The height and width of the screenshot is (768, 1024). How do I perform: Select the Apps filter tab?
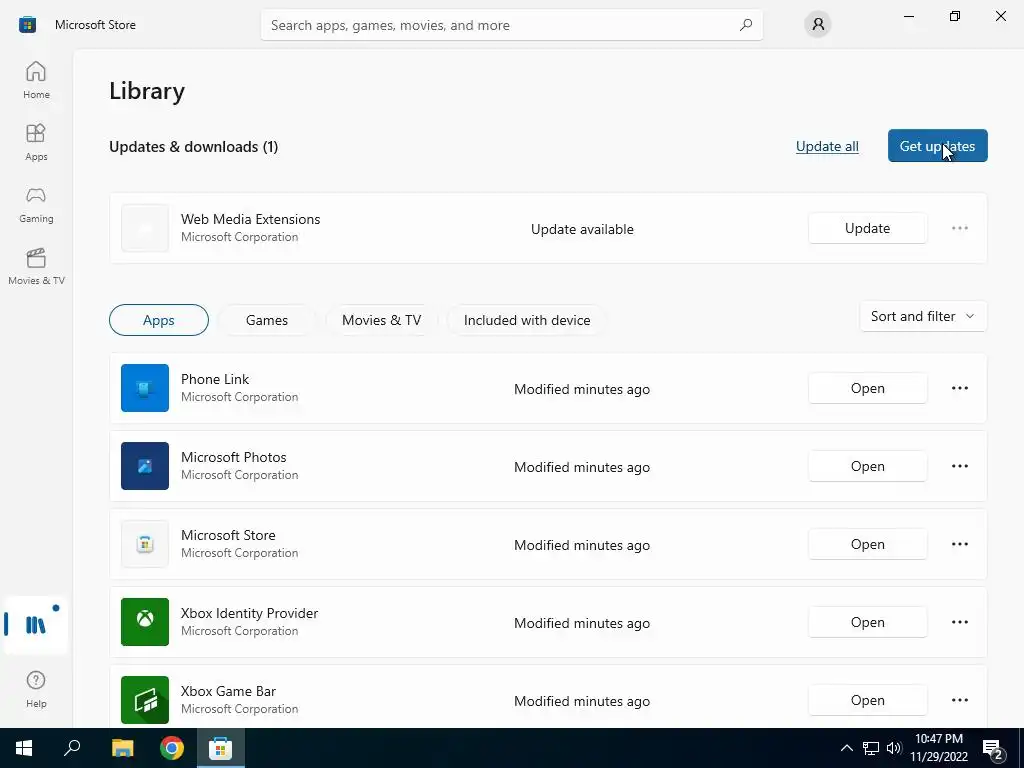click(159, 320)
